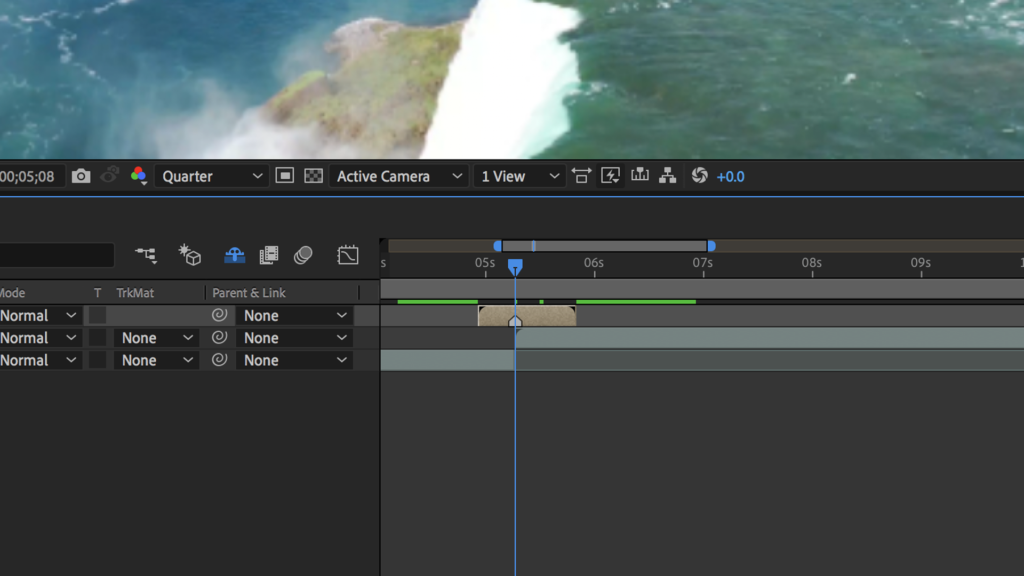Image resolution: width=1024 pixels, height=576 pixels.
Task: Open the Quarter resolution dropdown
Action: pos(211,176)
